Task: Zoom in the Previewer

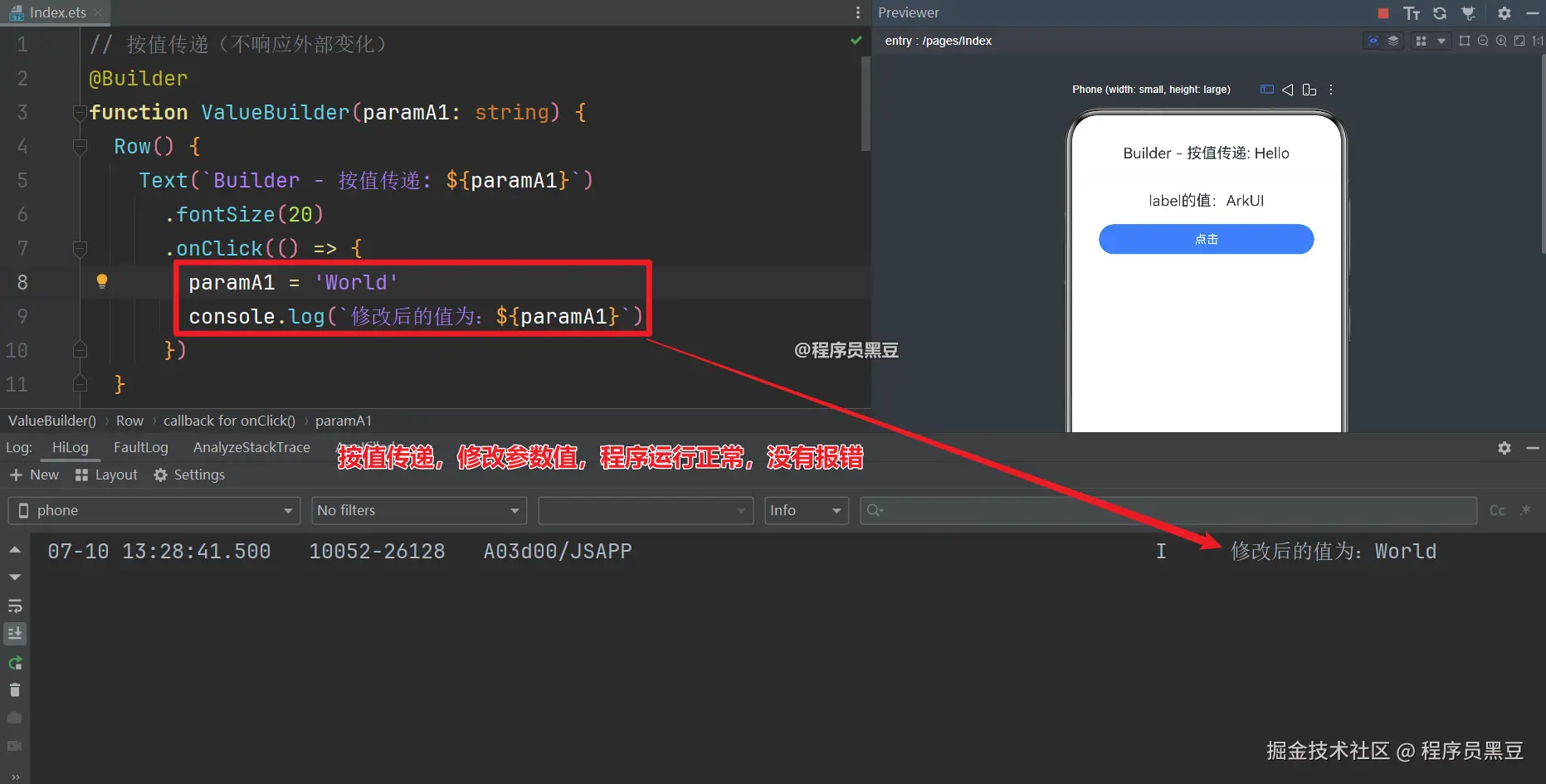Action: (1501, 41)
